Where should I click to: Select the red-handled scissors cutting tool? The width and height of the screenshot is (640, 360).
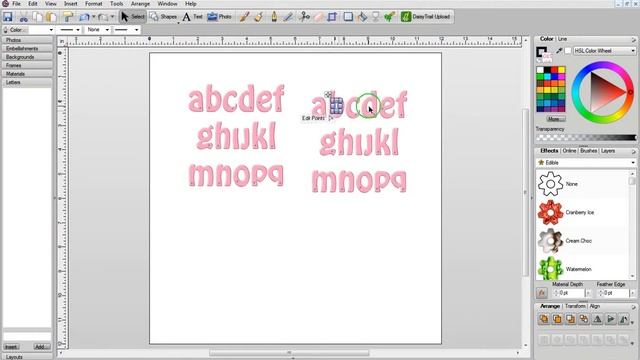point(304,17)
